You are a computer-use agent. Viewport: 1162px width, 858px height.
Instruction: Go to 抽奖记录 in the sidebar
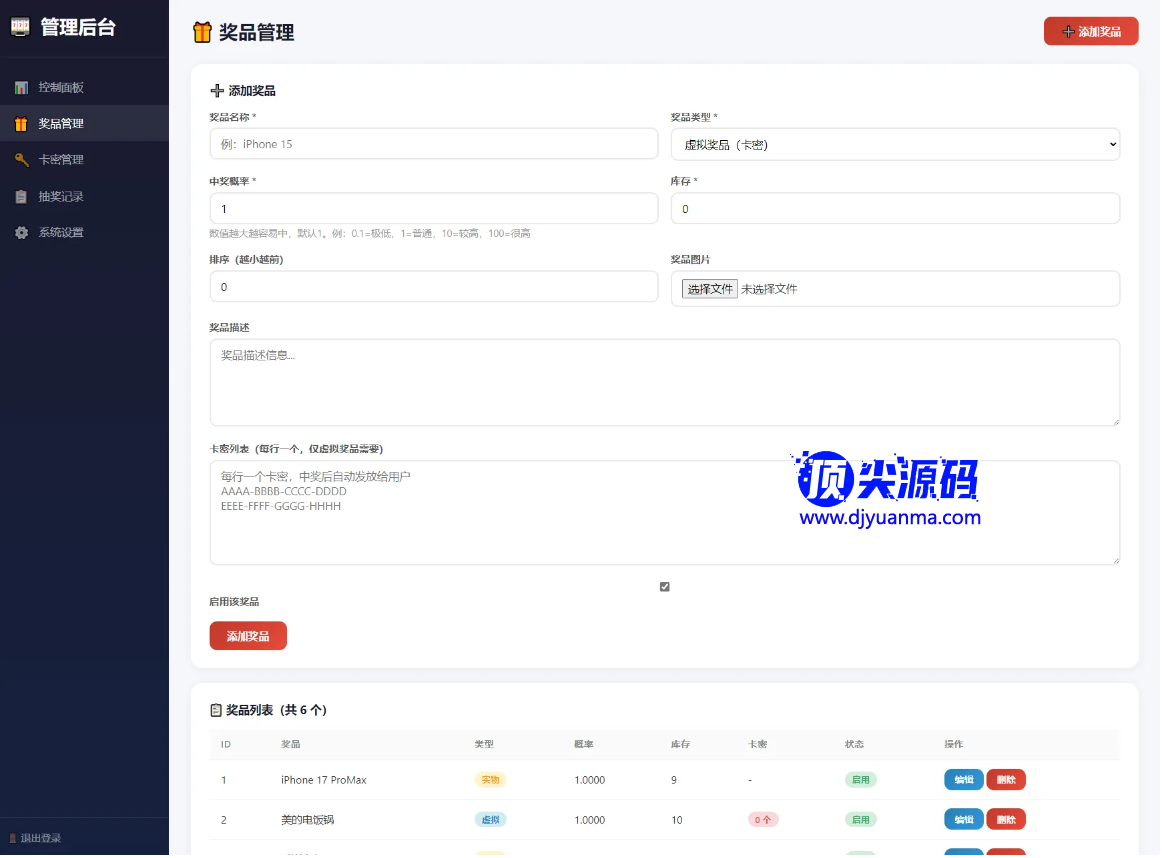[61, 197]
